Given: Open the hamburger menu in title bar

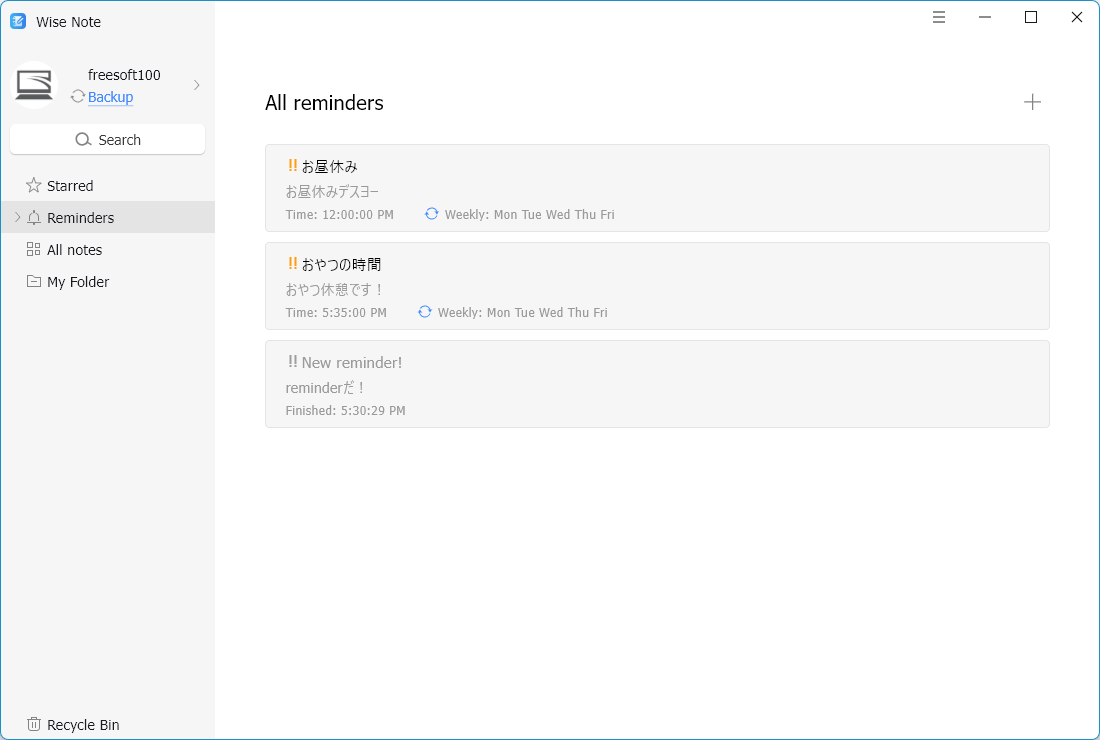Looking at the screenshot, I should tap(939, 17).
